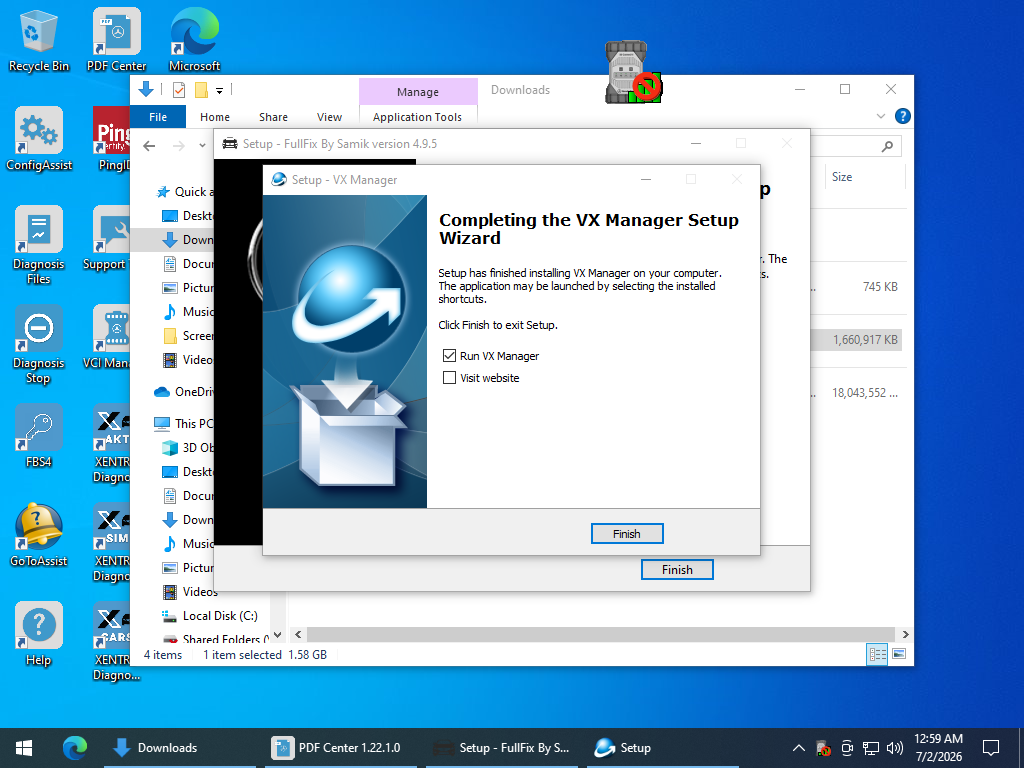
Task: Click Finish in FullFix By Samik setup window
Action: click(677, 569)
